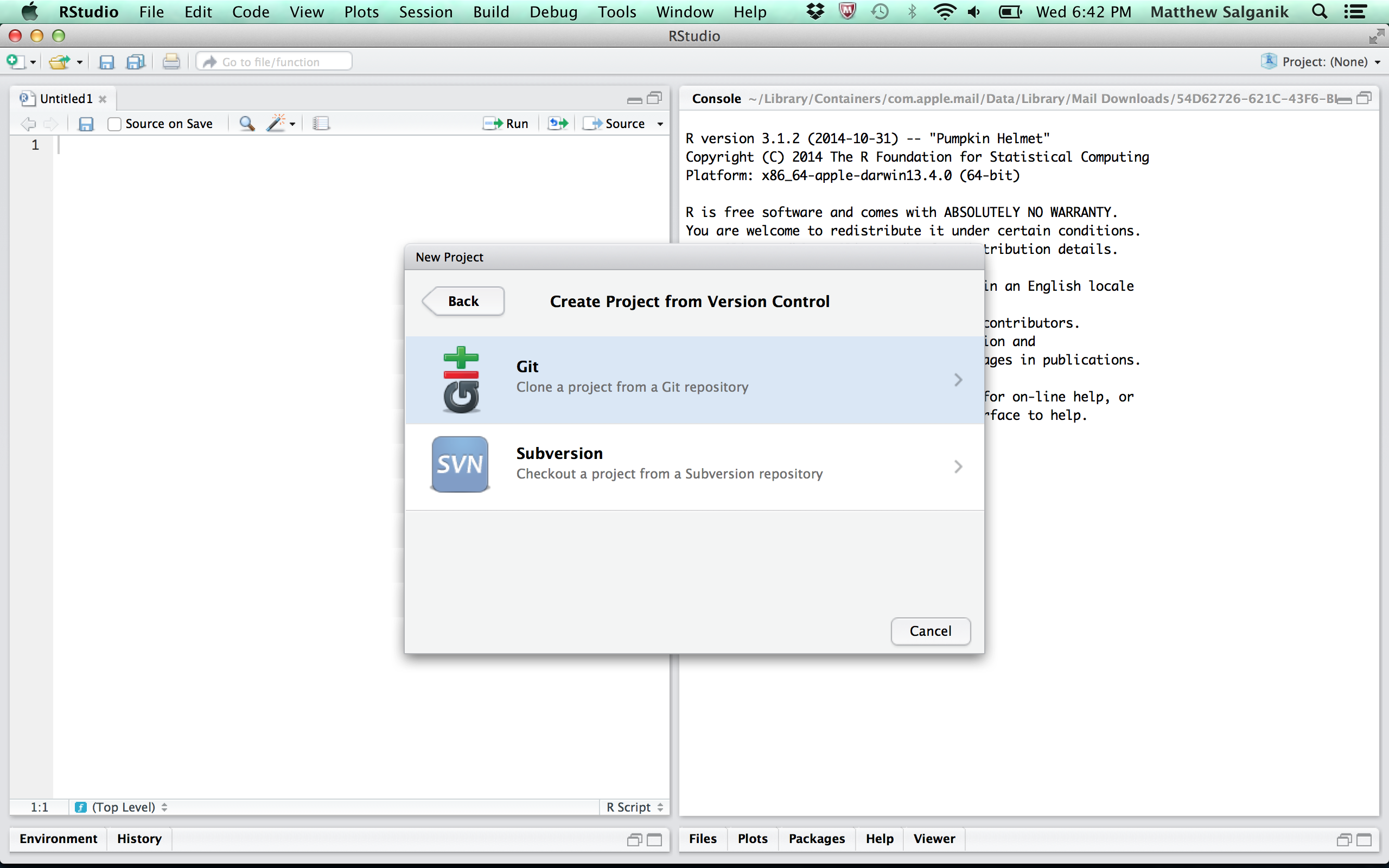Cancel the New Project dialog
1389x868 pixels.
pyautogui.click(x=930, y=631)
